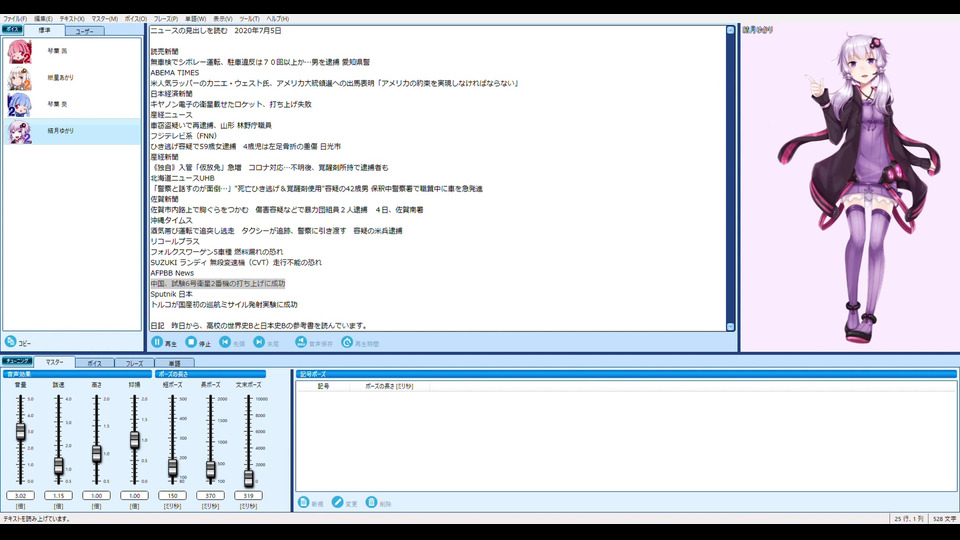Open the 表示(V) menu
The image size is (960, 540).
click(x=222, y=19)
